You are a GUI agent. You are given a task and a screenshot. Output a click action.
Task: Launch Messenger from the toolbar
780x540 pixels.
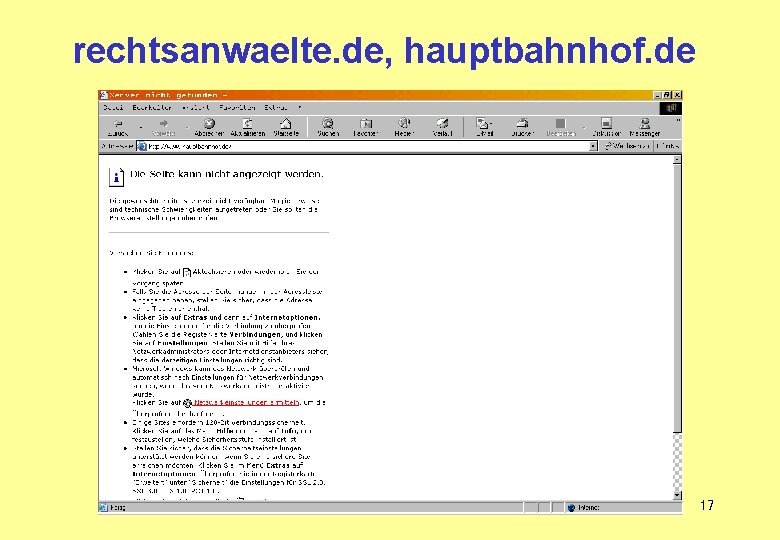[645, 127]
